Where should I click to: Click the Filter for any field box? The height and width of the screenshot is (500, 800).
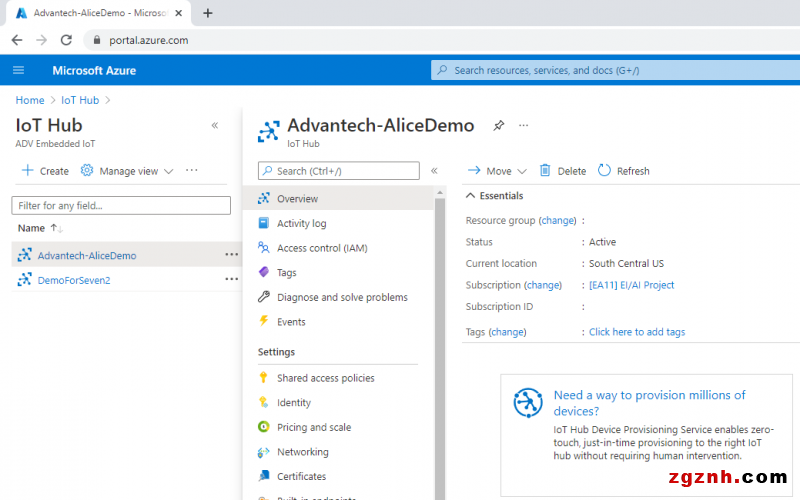point(121,206)
